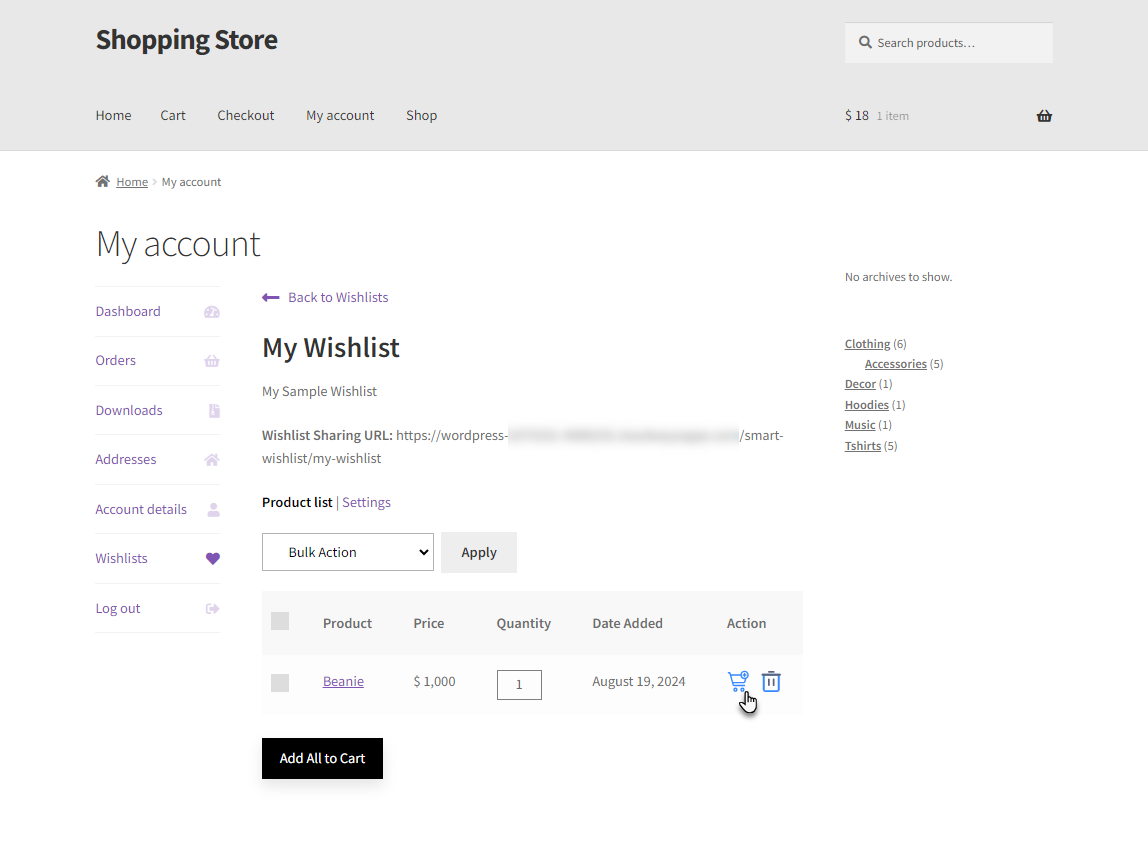Click Add All to Cart button

[322, 758]
